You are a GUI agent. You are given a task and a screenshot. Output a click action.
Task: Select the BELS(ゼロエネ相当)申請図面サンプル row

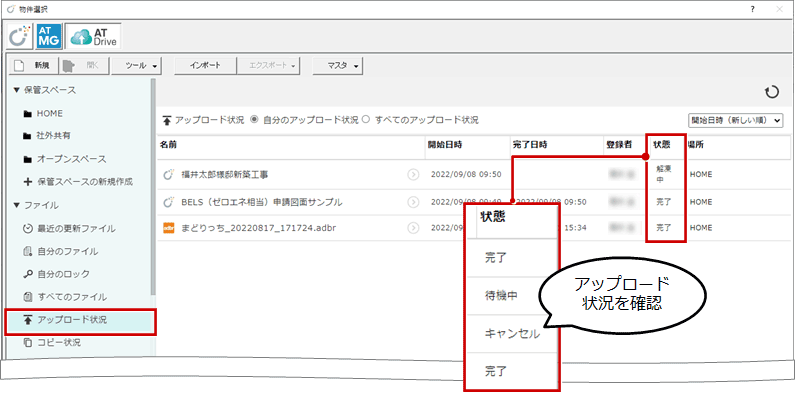click(262, 202)
